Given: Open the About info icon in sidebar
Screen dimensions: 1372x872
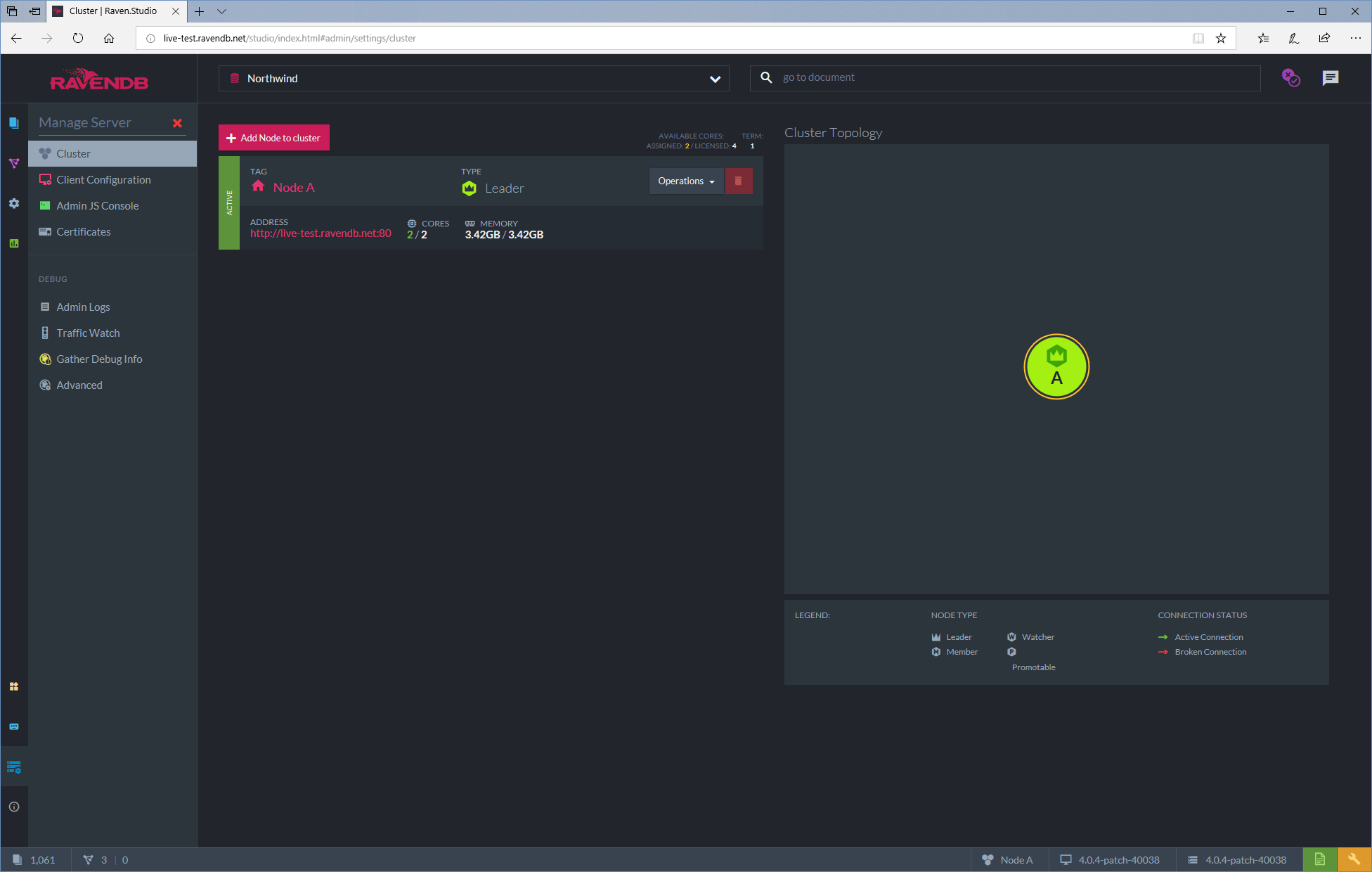Looking at the screenshot, I should tap(14, 807).
